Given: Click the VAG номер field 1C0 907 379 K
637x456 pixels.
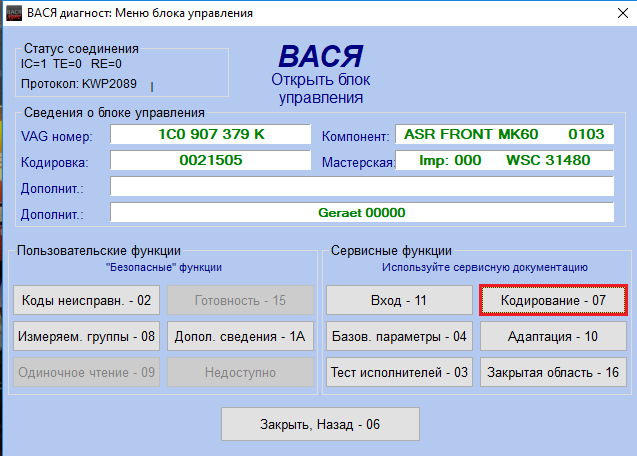Looking at the screenshot, I should coord(210,134).
